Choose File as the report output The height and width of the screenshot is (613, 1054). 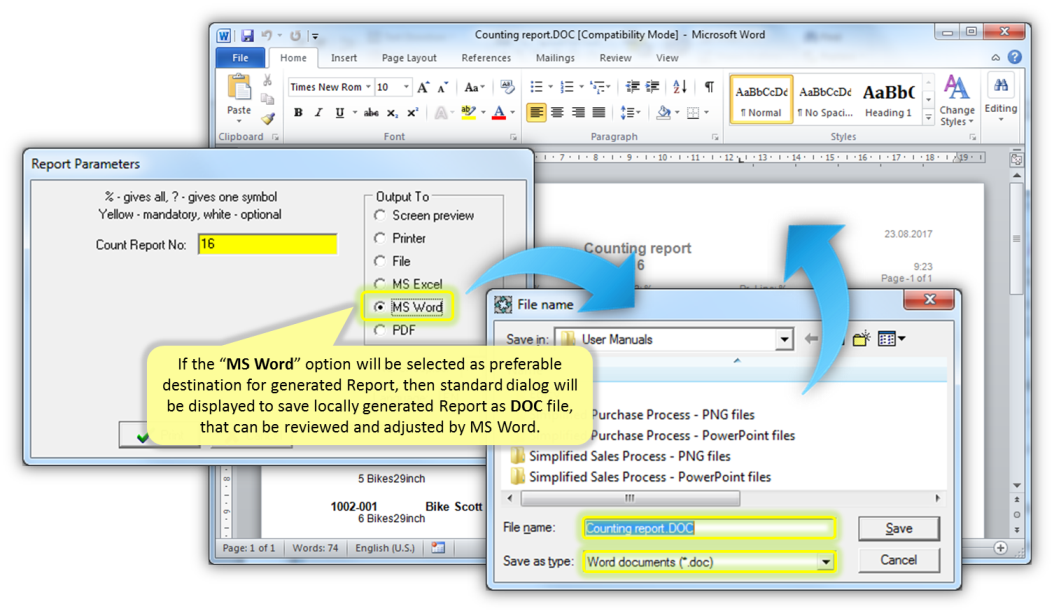pos(380,261)
